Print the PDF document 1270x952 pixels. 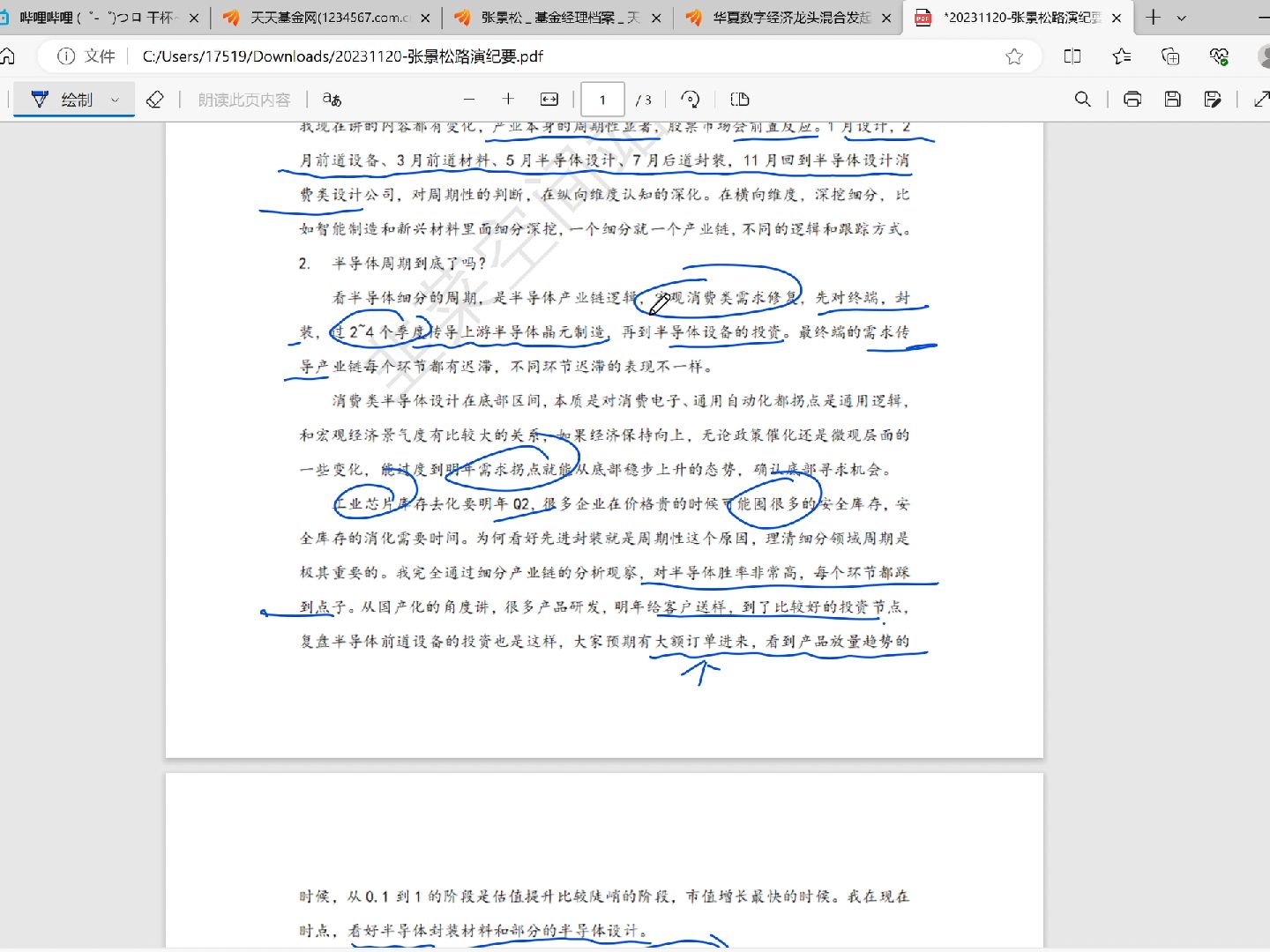pyautogui.click(x=1132, y=100)
